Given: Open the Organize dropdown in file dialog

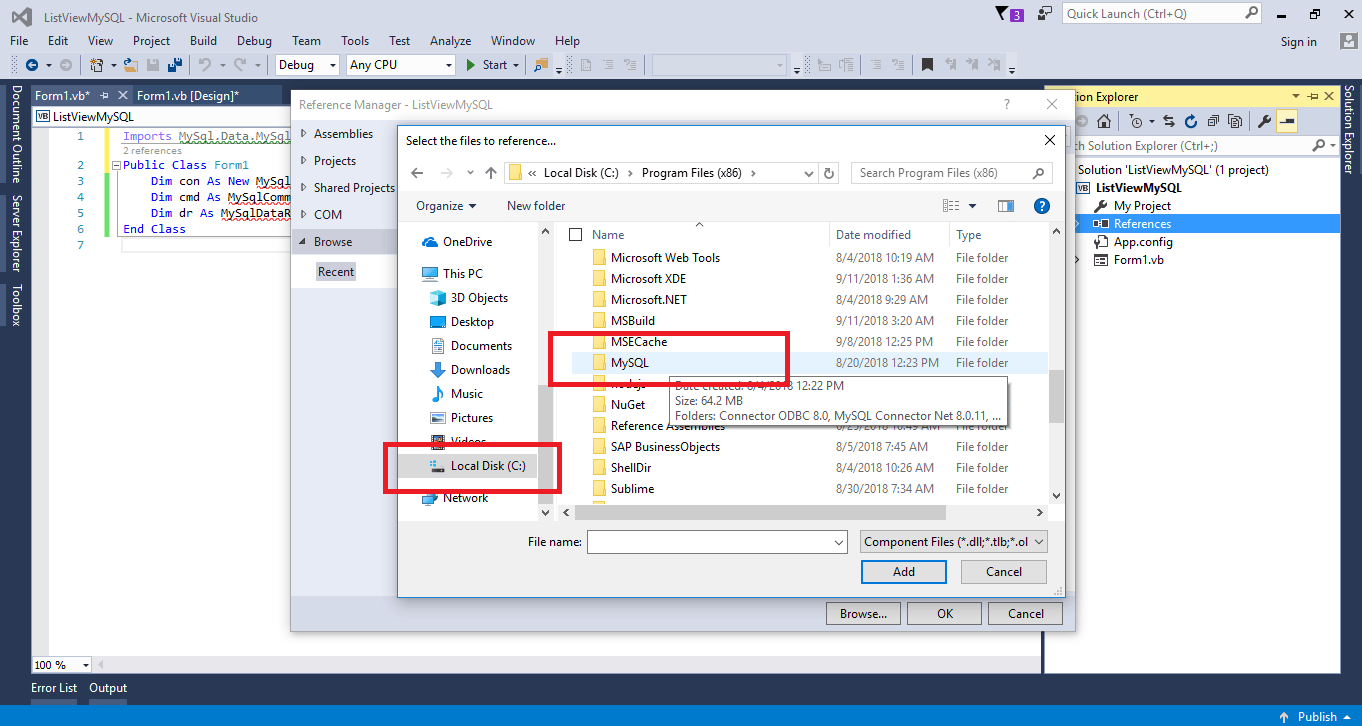Looking at the screenshot, I should coord(446,206).
